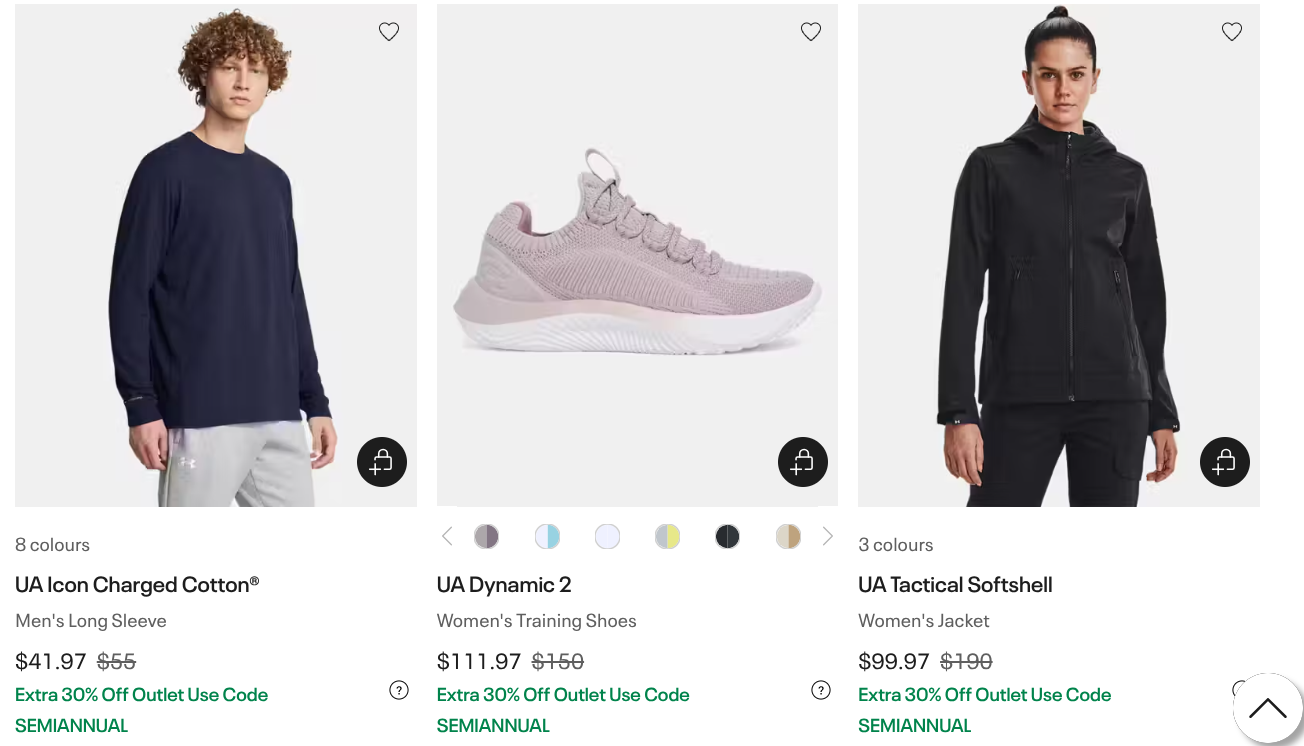Viewport: 1304px width, 746px height.
Task: Select the tan swatch for the training shoes
Action: [x=787, y=536]
